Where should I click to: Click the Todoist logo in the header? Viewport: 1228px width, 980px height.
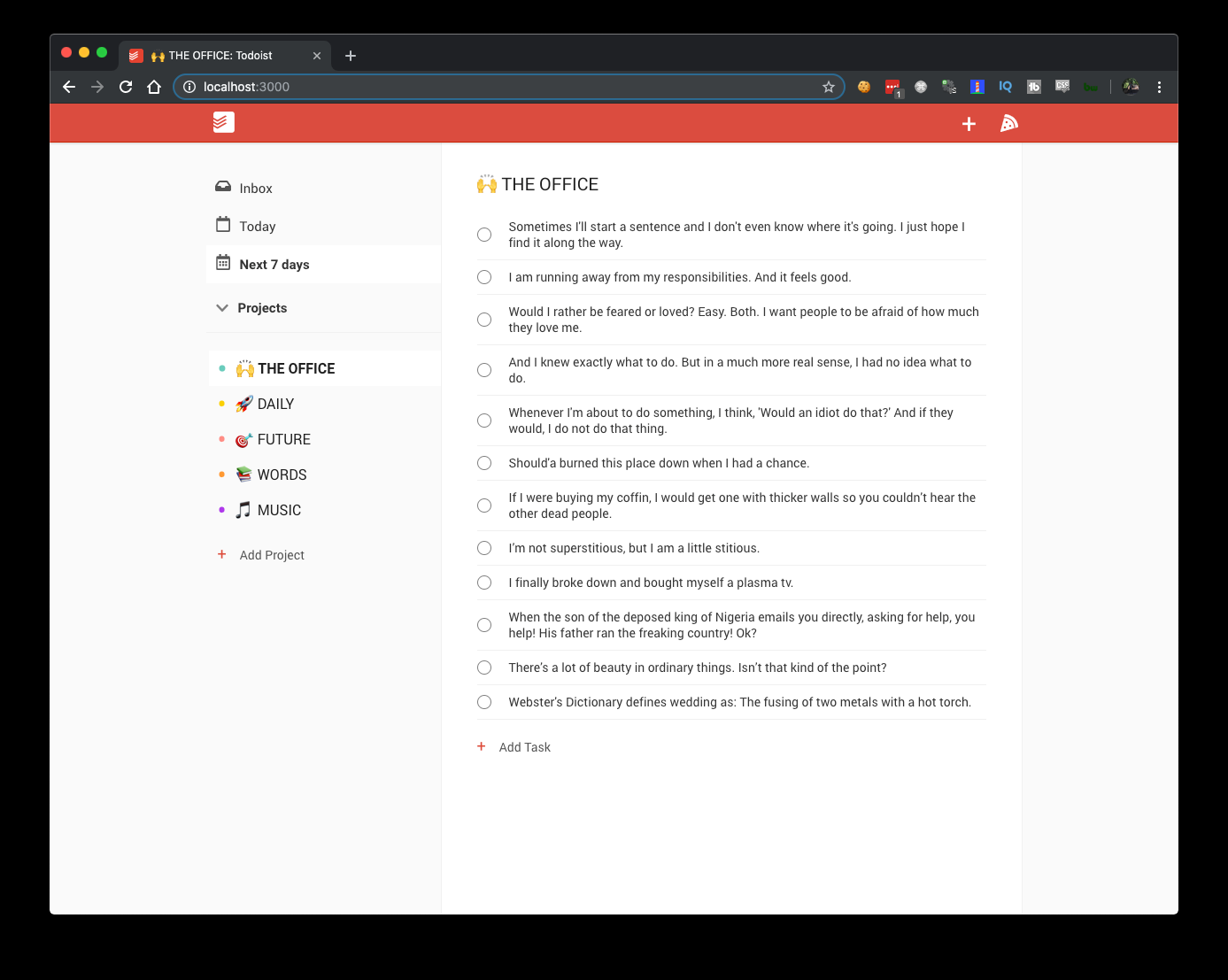coord(223,122)
